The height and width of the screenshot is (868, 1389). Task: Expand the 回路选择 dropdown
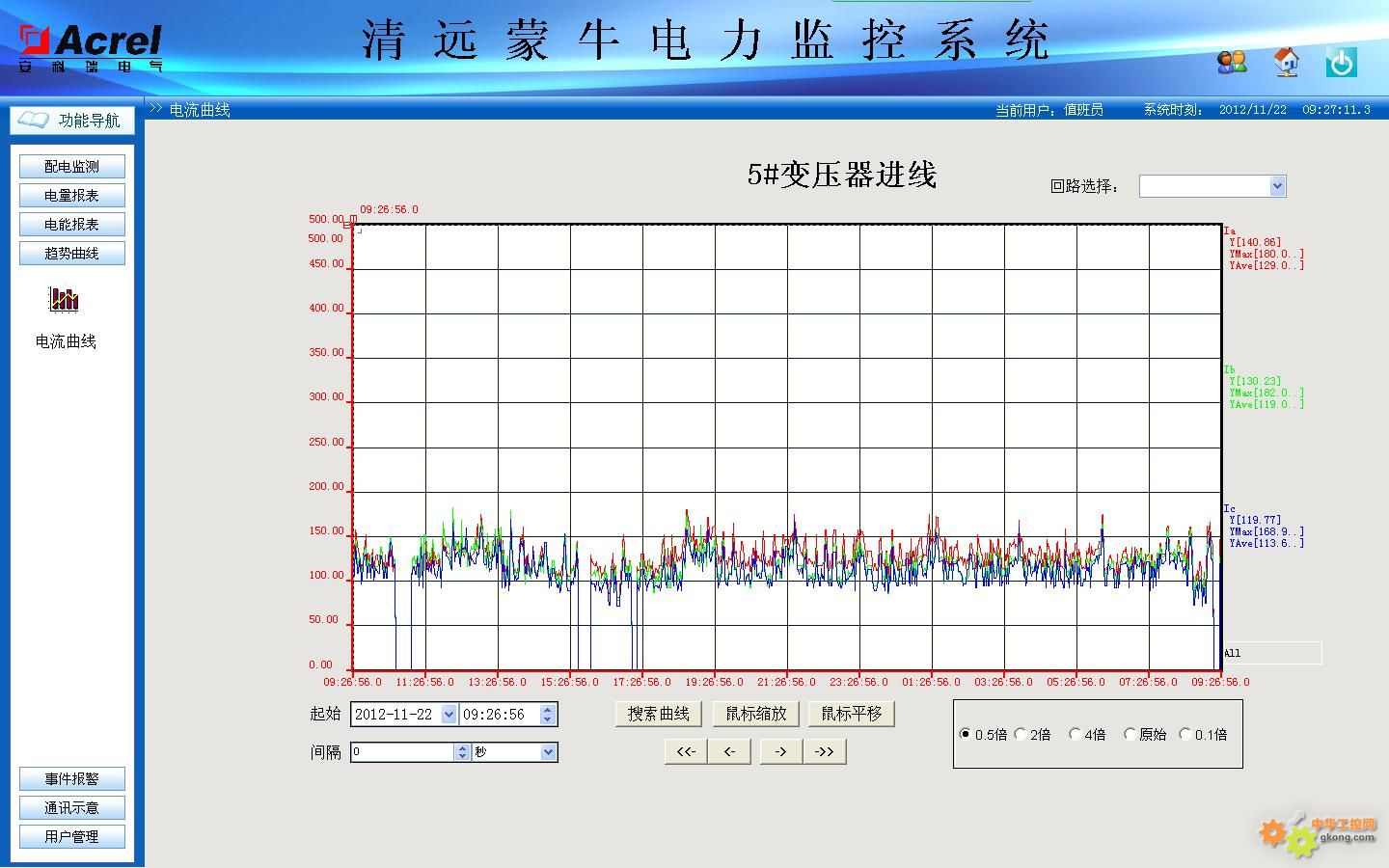[1277, 186]
